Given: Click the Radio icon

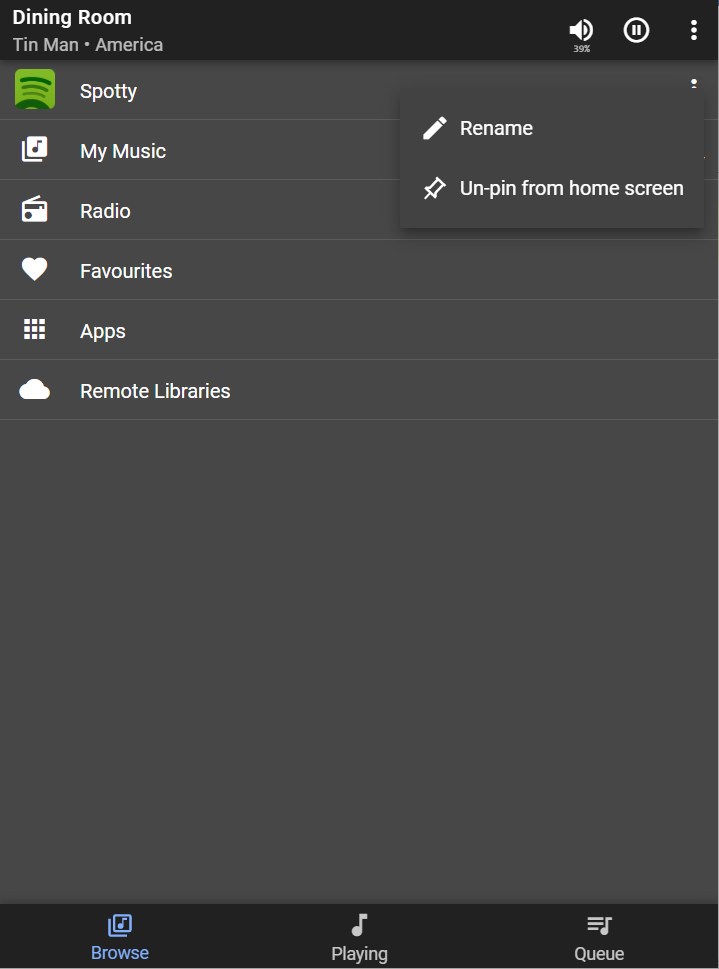Looking at the screenshot, I should (x=35, y=210).
